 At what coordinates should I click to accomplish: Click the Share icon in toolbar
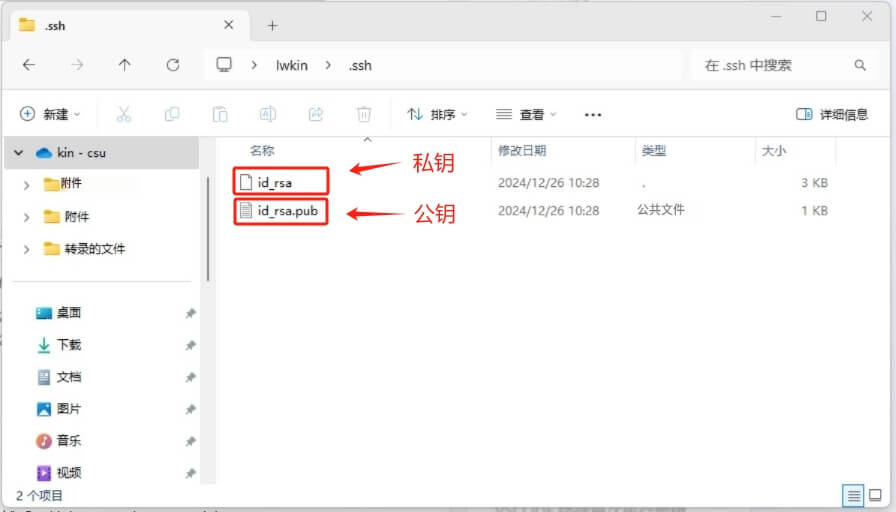(316, 115)
